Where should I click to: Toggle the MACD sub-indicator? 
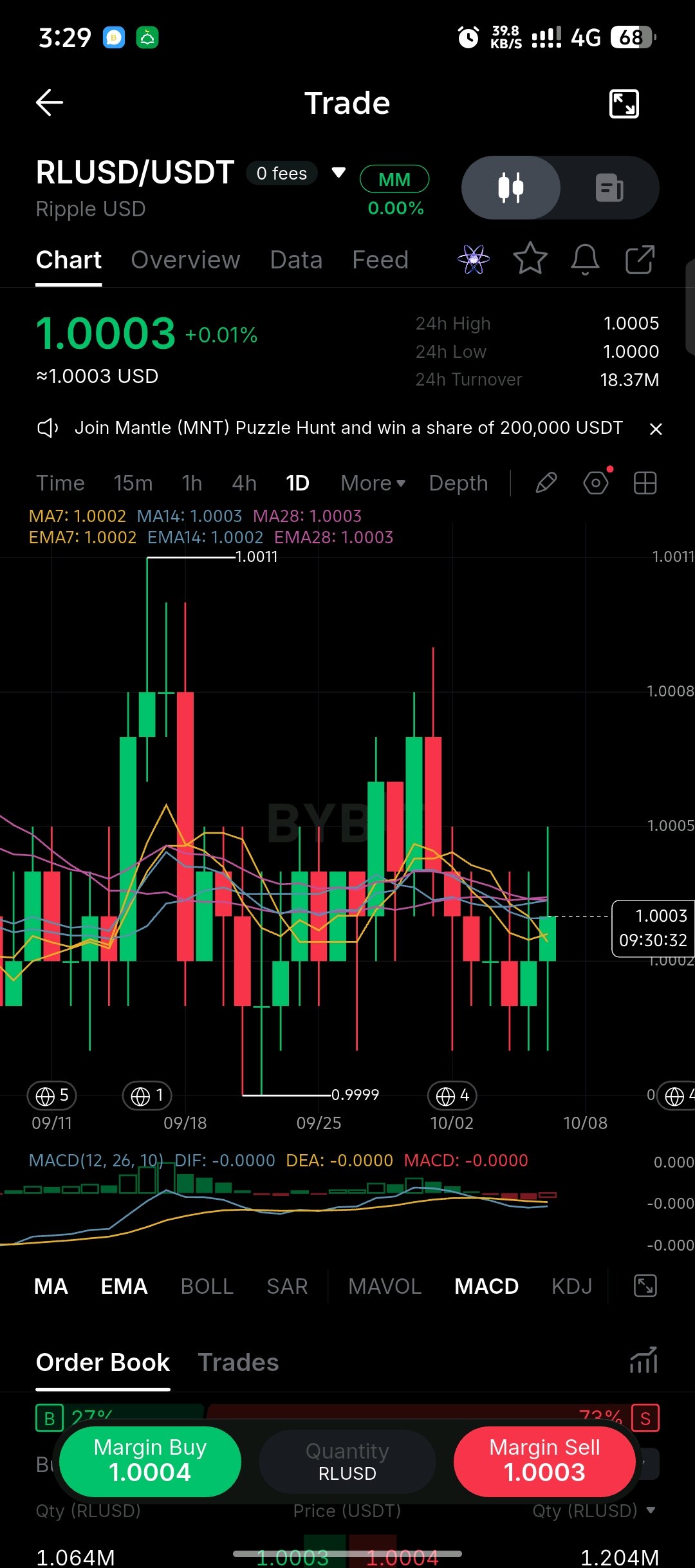pos(486,1286)
